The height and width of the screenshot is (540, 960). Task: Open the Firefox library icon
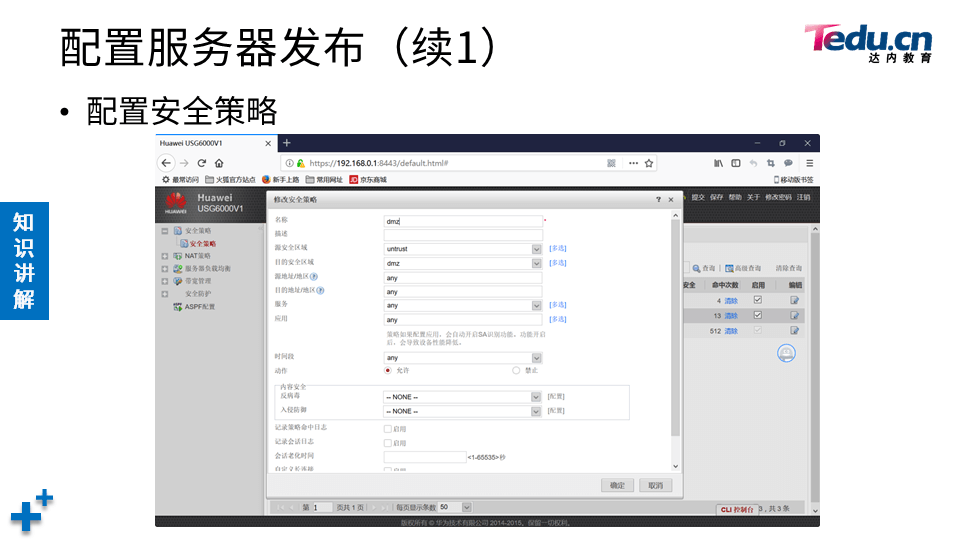tap(718, 163)
